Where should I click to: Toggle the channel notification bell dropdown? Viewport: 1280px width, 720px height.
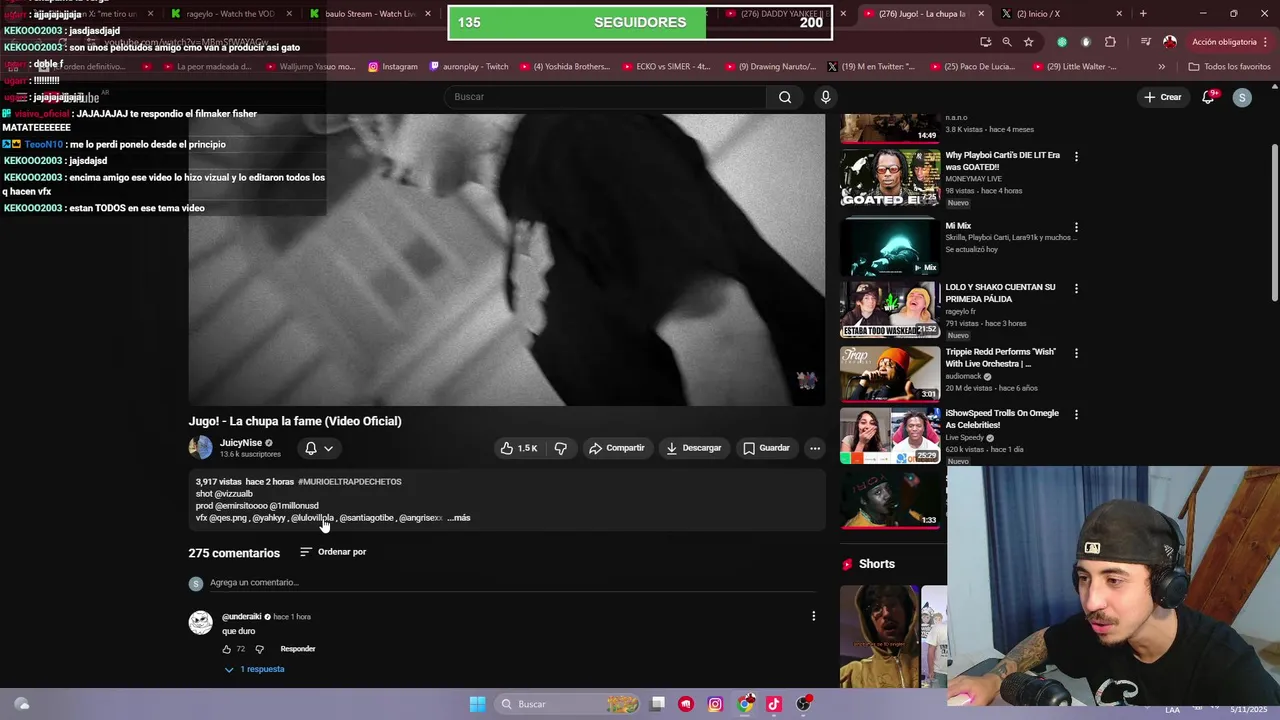click(x=318, y=448)
